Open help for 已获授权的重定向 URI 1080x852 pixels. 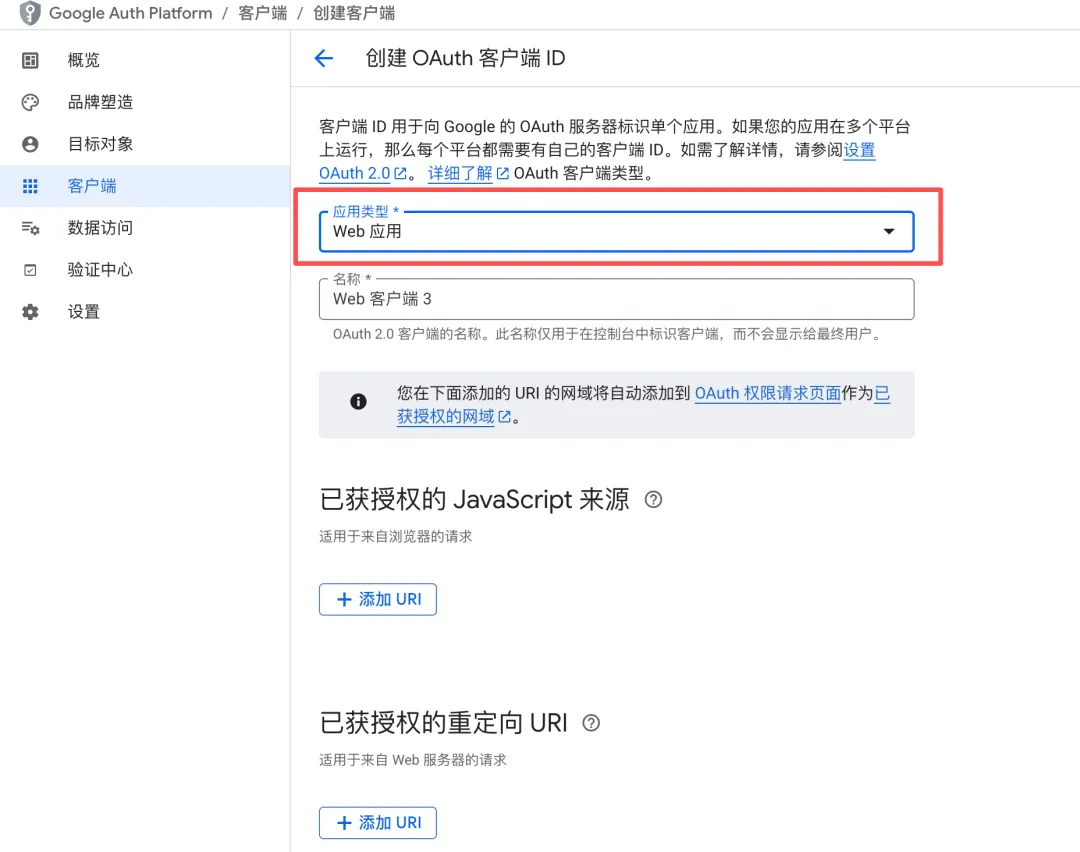[591, 723]
